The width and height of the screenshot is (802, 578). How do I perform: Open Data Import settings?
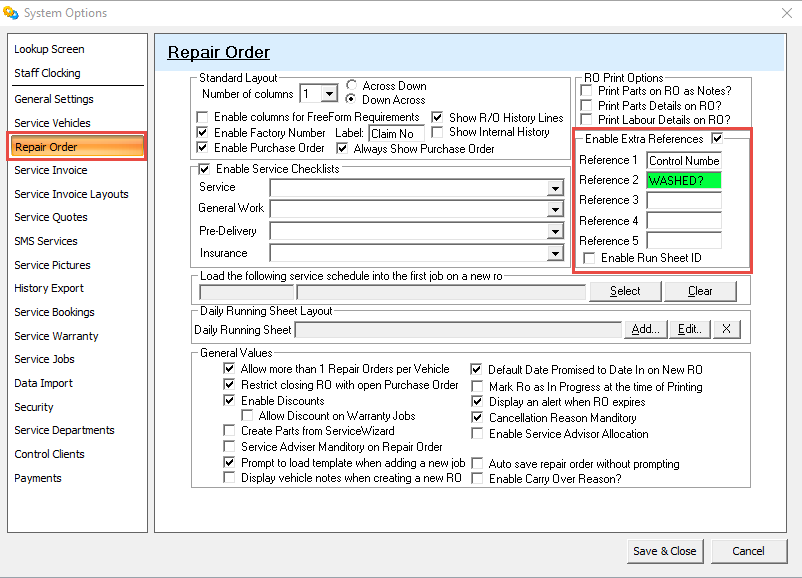coord(43,384)
